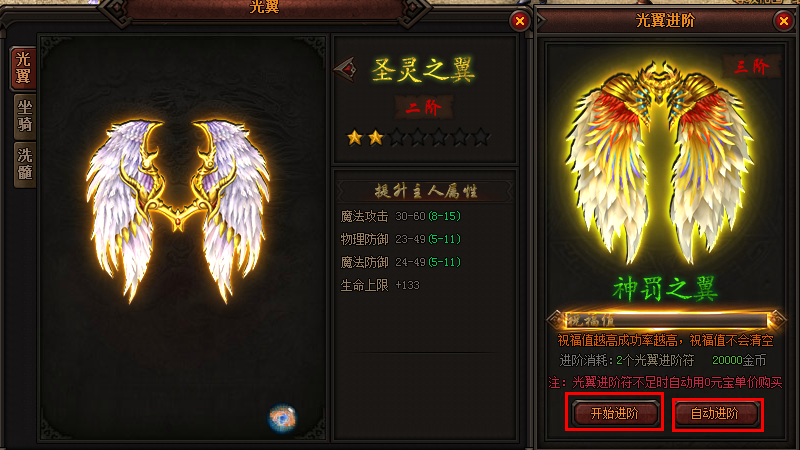Click the first gold star rating
Viewport: 800px width, 450px height.
355,137
